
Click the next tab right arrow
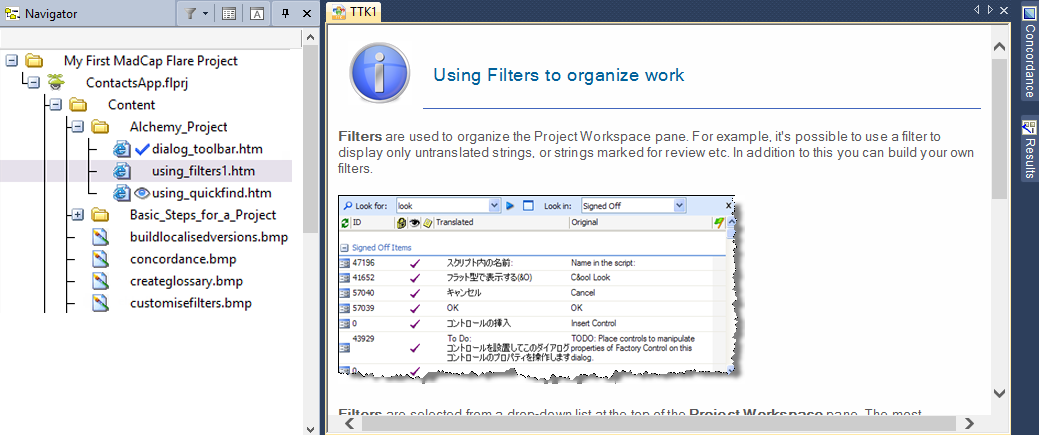[990, 9]
